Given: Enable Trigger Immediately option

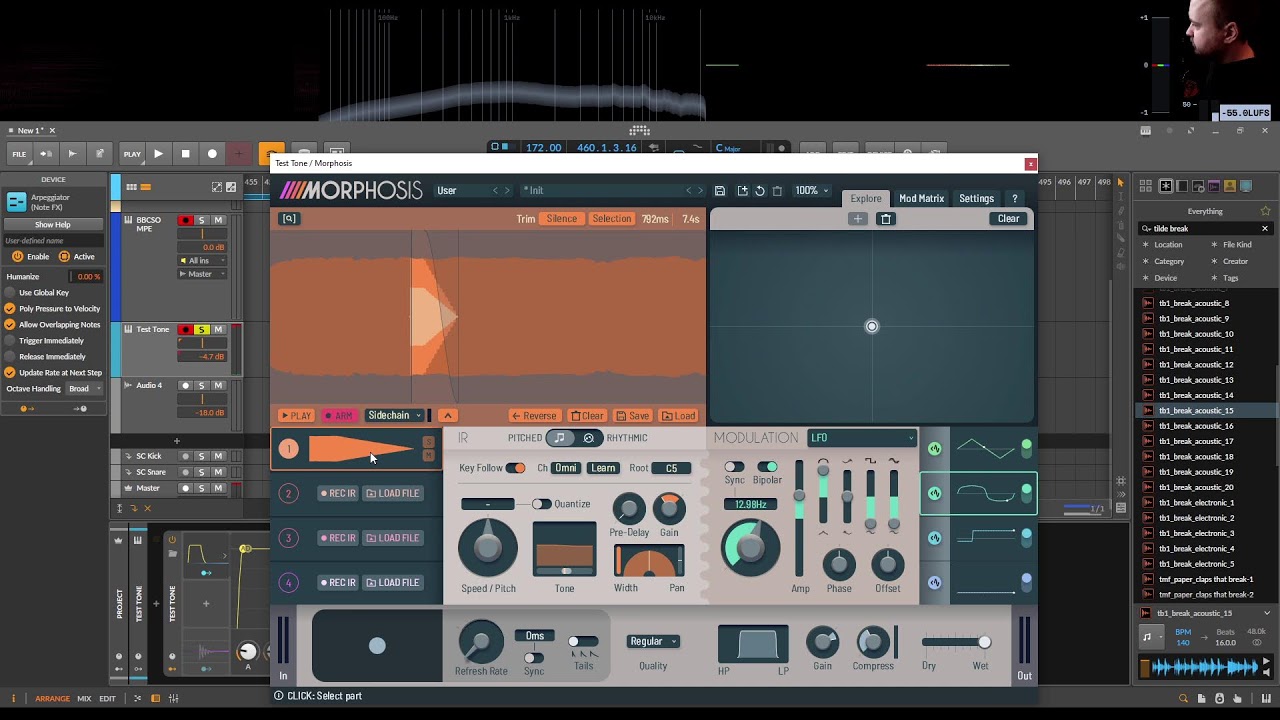Looking at the screenshot, I should [10, 341].
